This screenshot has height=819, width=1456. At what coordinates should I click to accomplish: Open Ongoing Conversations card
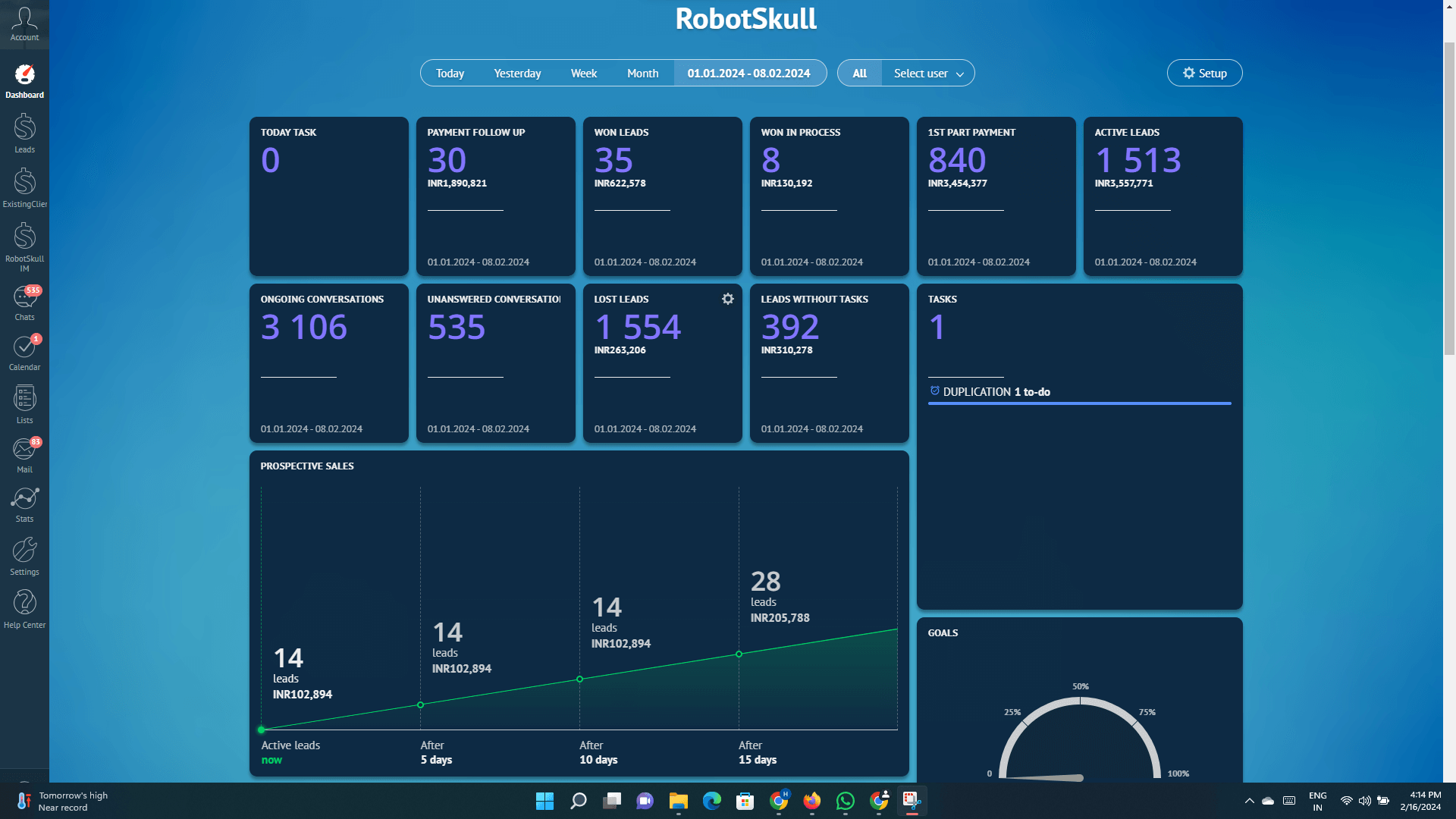coord(329,362)
